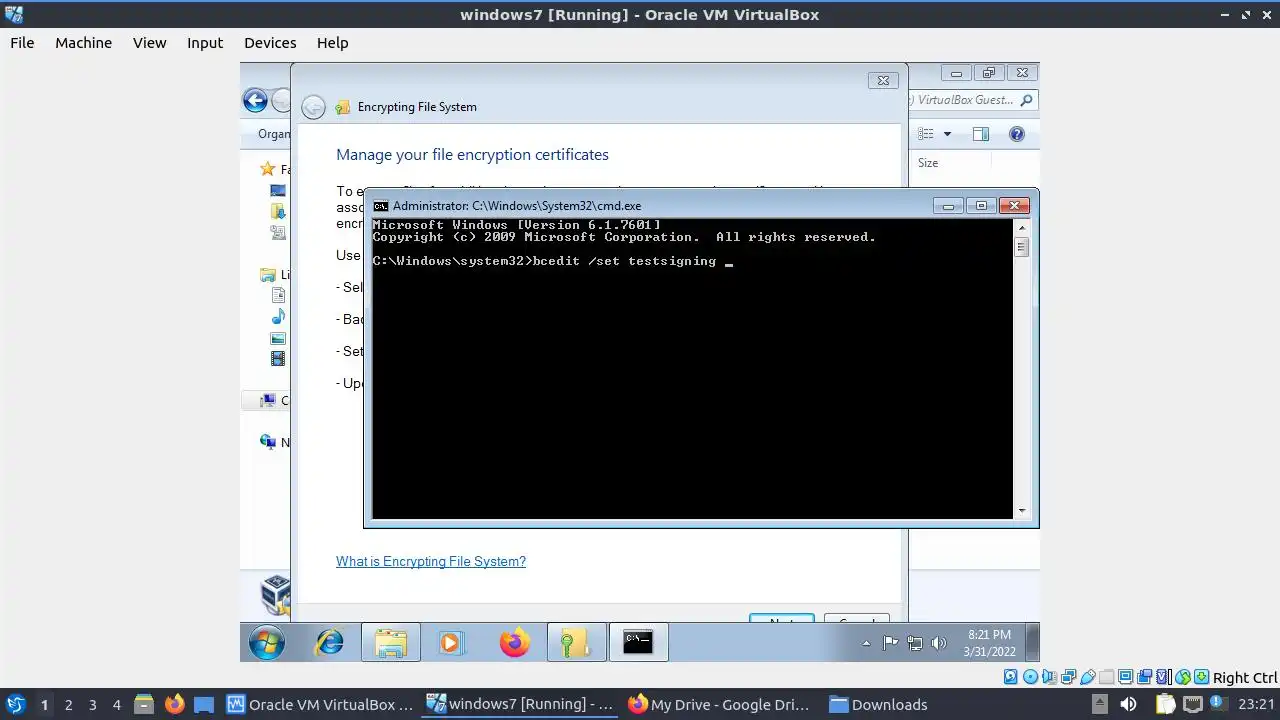Open the Devices menu
This screenshot has width=1280, height=720.
270,42
